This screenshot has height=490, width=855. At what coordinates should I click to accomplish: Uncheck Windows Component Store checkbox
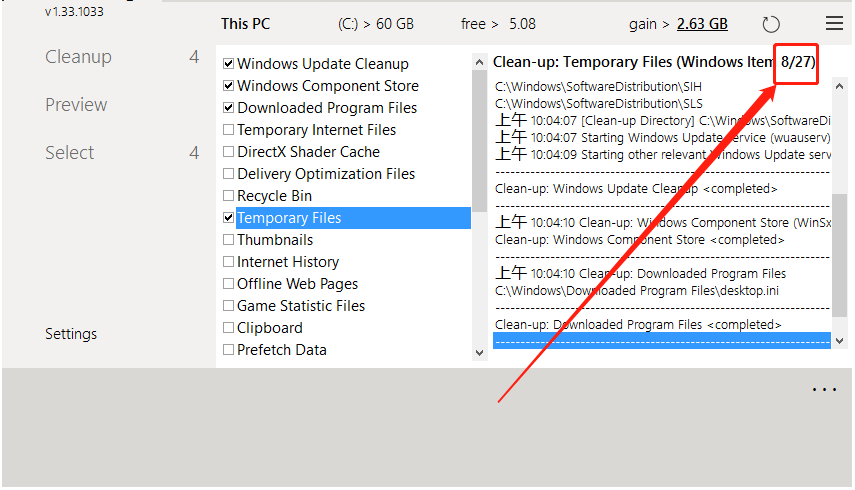(x=229, y=86)
